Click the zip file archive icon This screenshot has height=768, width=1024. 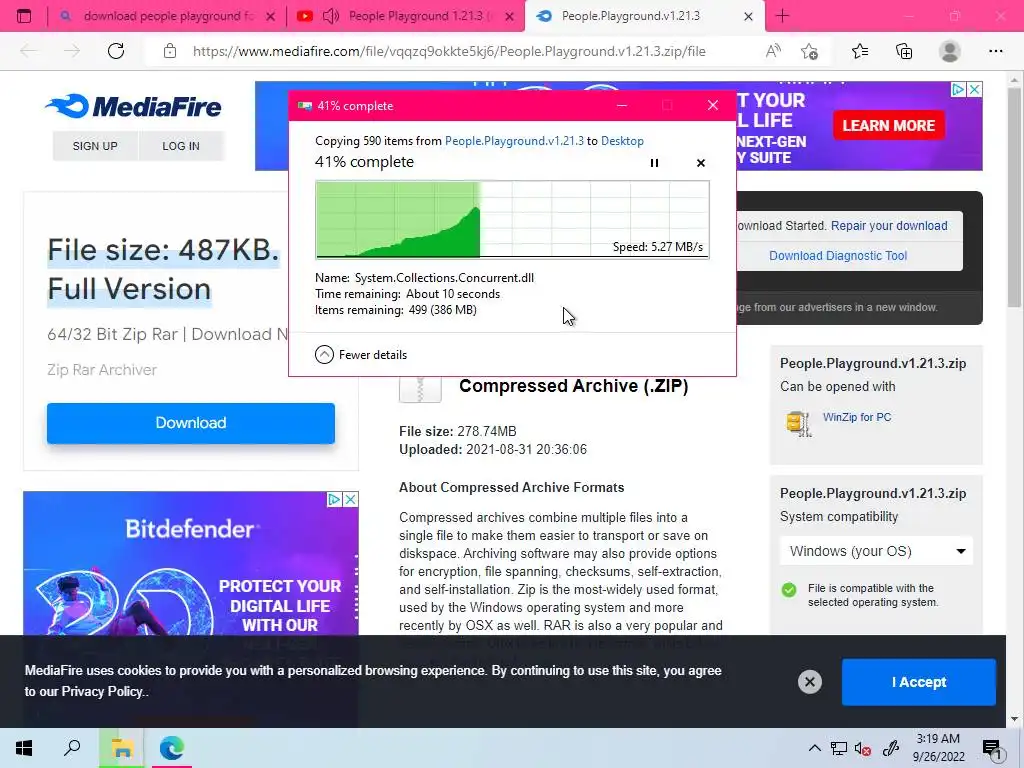[x=420, y=389]
